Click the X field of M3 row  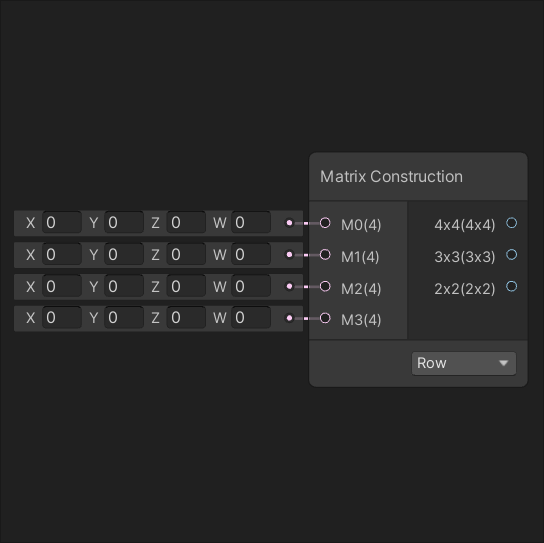(62, 318)
